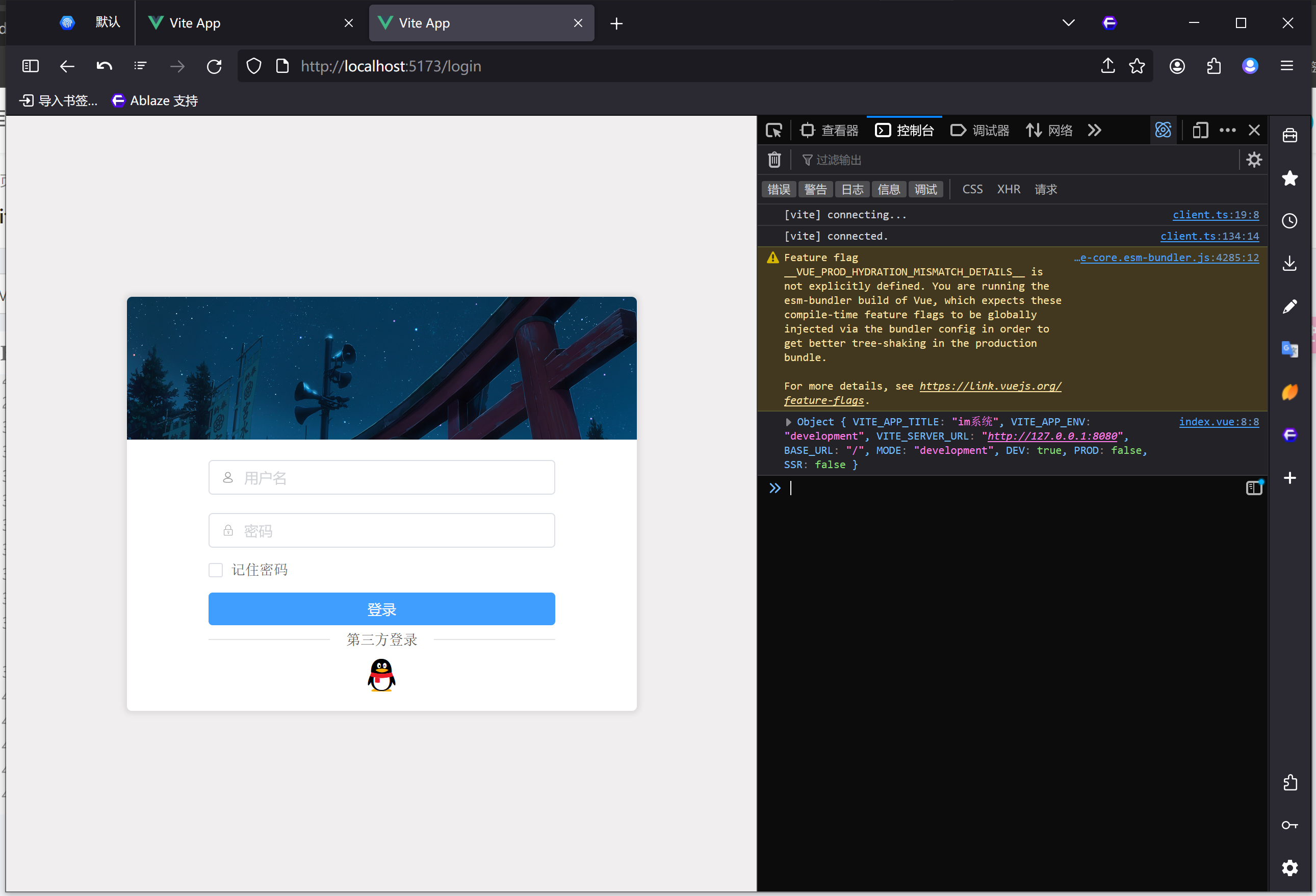This screenshot has width=1316, height=896.
Task: Toggle the 错误 filter button
Action: click(779, 189)
